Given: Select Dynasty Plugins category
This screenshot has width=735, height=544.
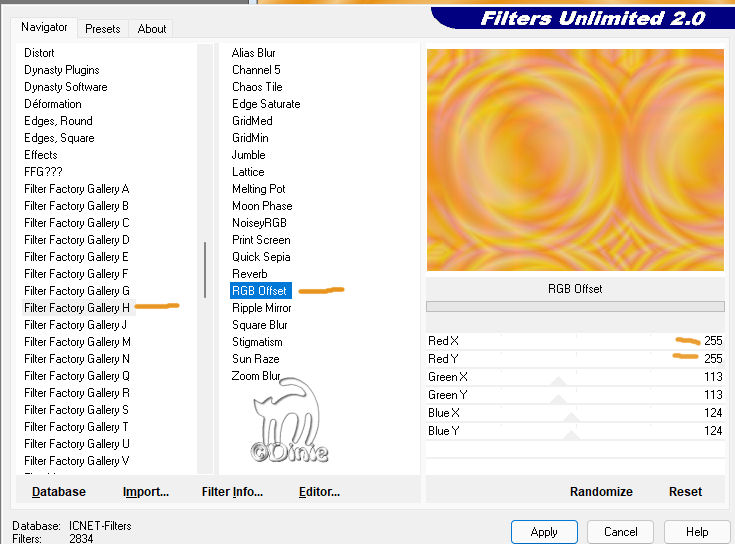Looking at the screenshot, I should pyautogui.click(x=61, y=70).
